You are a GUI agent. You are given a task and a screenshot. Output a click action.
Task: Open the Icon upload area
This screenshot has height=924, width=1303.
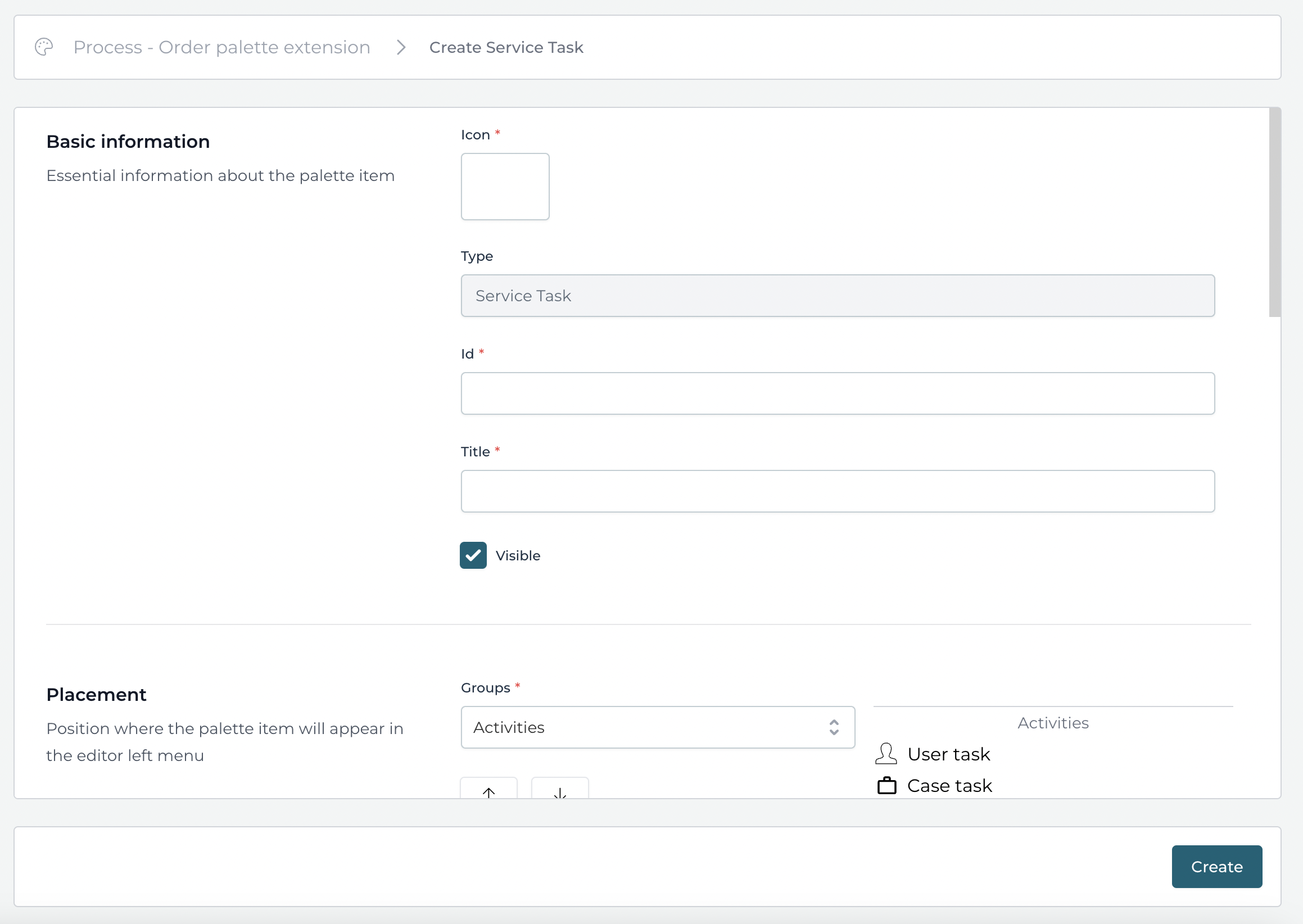coord(505,186)
